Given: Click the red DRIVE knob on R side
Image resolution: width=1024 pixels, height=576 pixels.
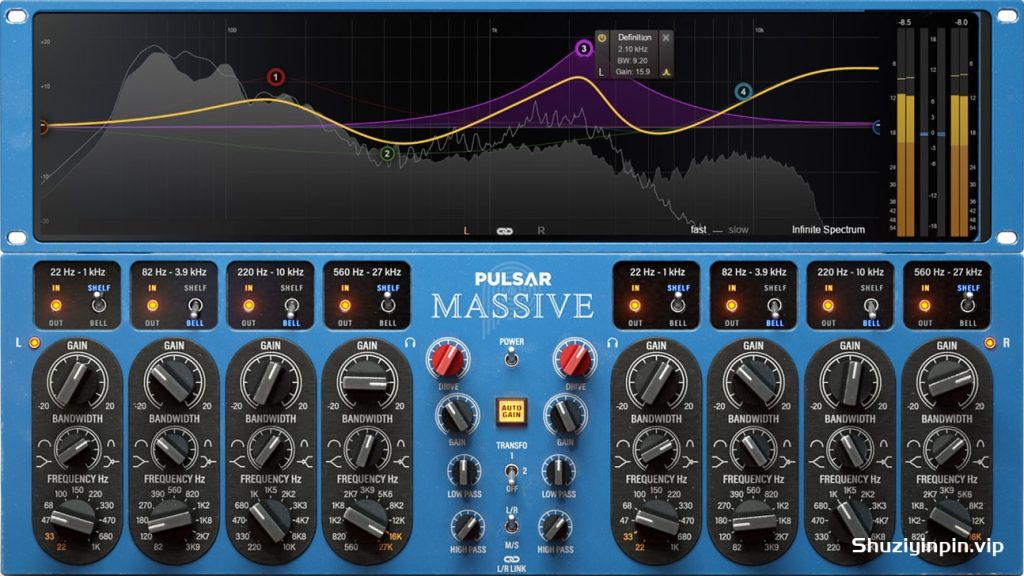Looking at the screenshot, I should pos(575,360).
